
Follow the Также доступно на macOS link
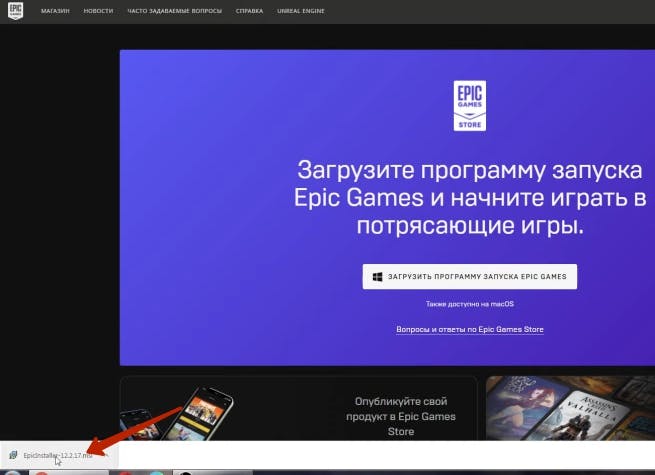(x=470, y=304)
